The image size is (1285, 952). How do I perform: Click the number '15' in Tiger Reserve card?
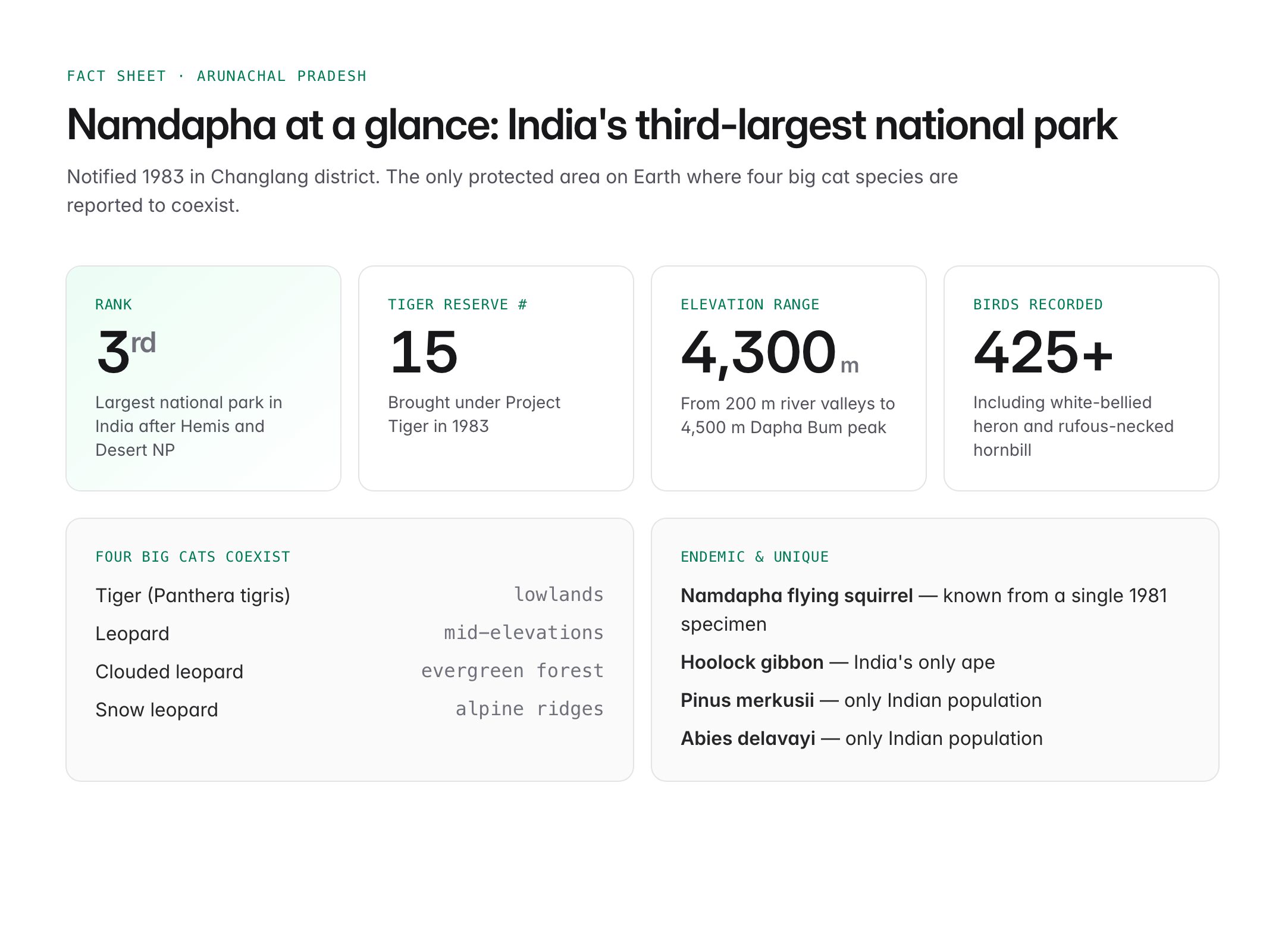point(424,352)
